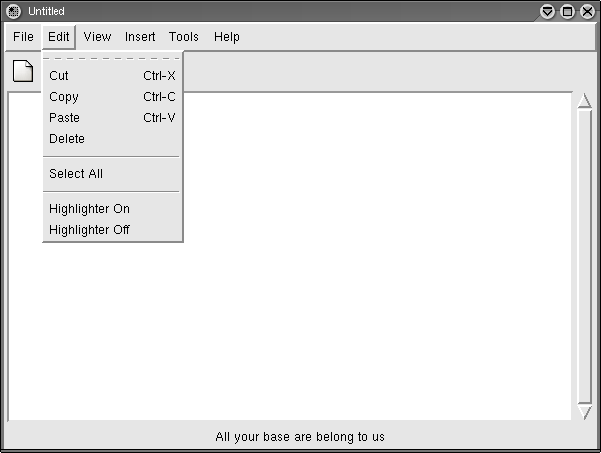601x453 pixels.
Task: Close the open Edit menu
Action: pyautogui.click(x=59, y=37)
